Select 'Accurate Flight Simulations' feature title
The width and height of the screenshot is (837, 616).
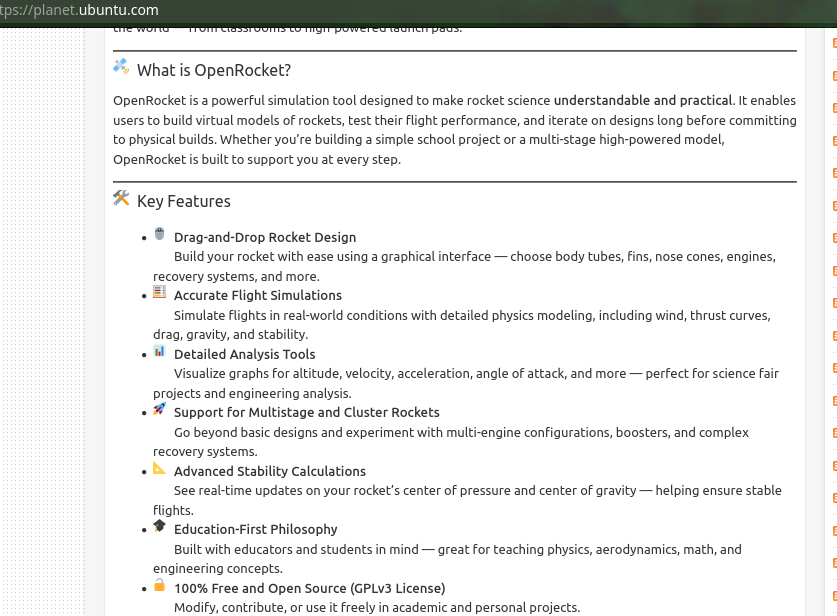[258, 296]
